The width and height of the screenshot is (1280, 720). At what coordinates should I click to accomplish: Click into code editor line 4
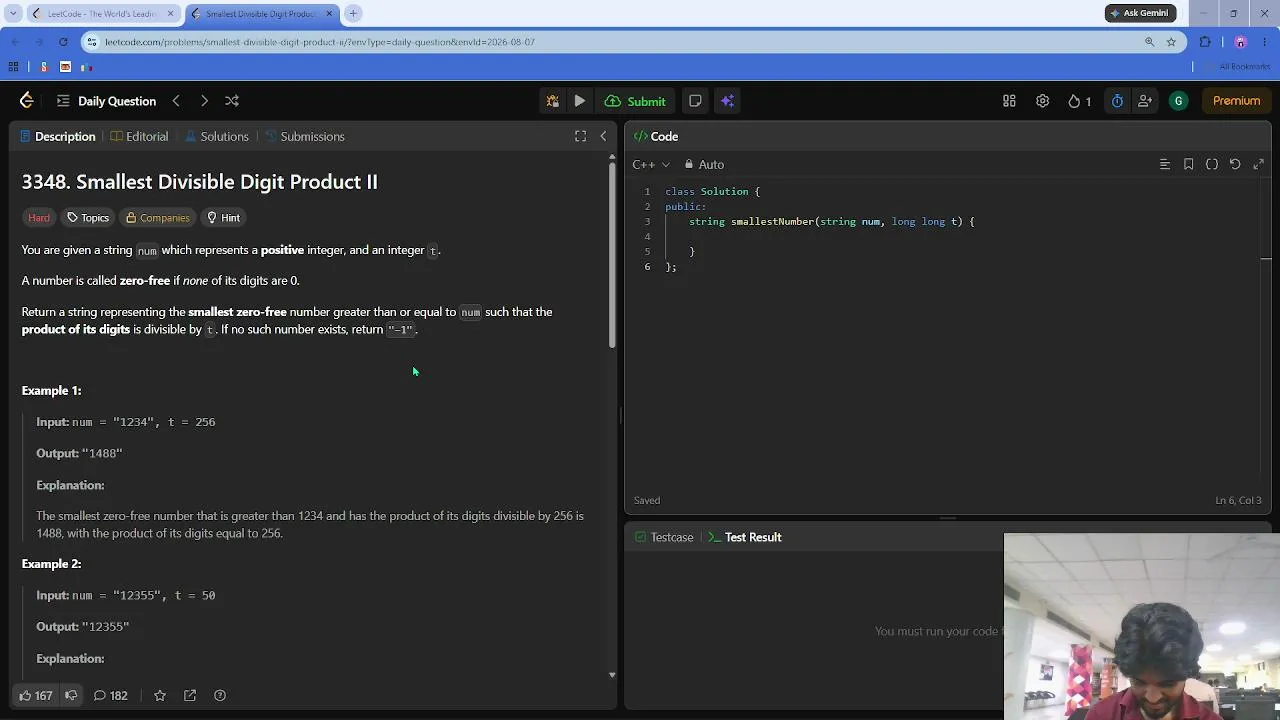(960, 236)
